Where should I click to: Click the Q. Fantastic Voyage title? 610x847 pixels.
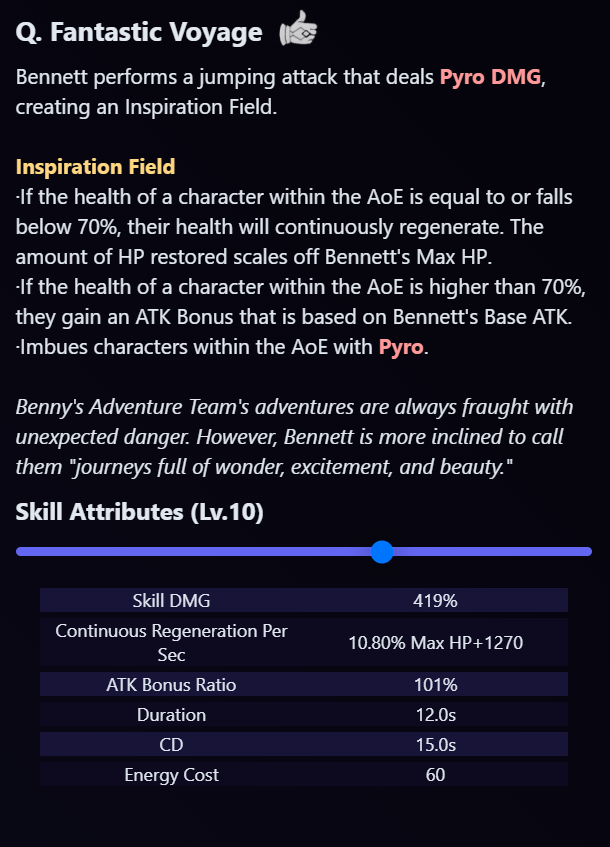pyautogui.click(x=139, y=32)
